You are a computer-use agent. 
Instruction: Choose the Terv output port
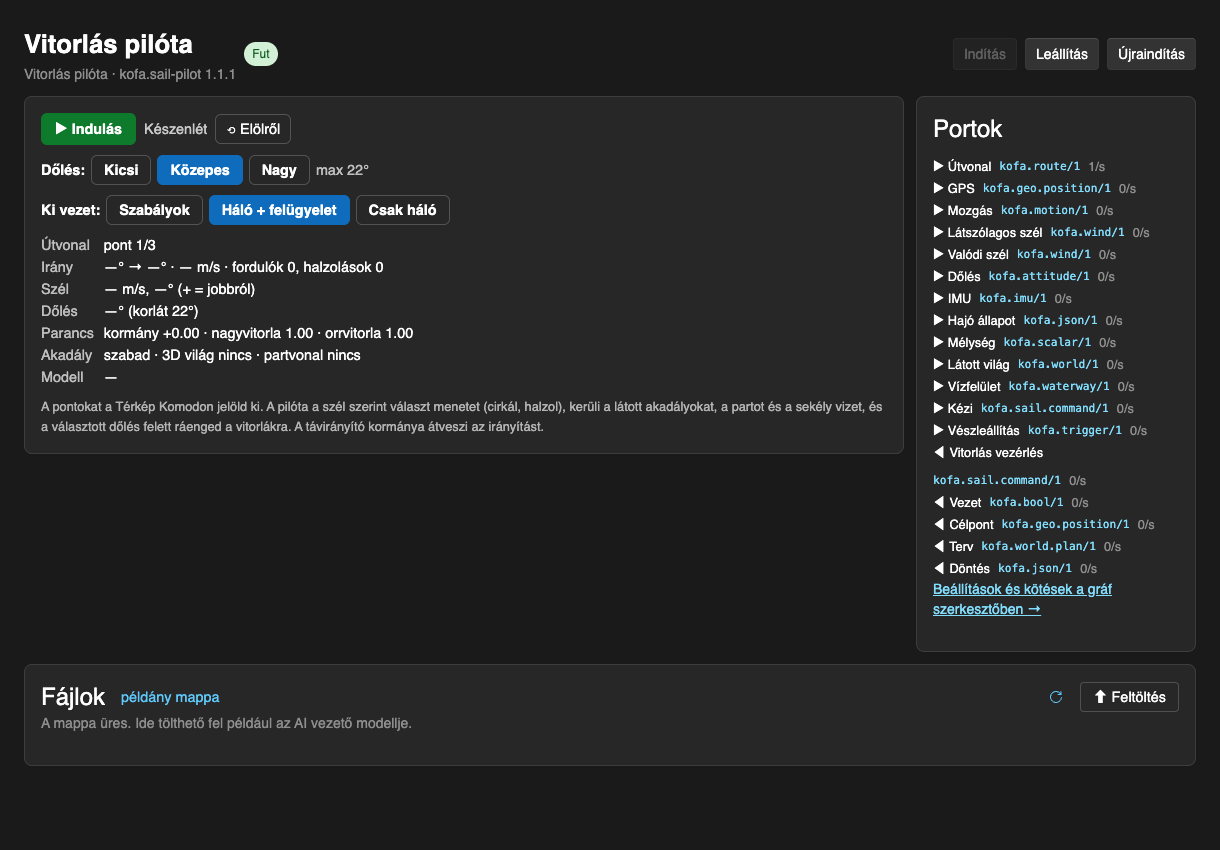tap(1028, 546)
